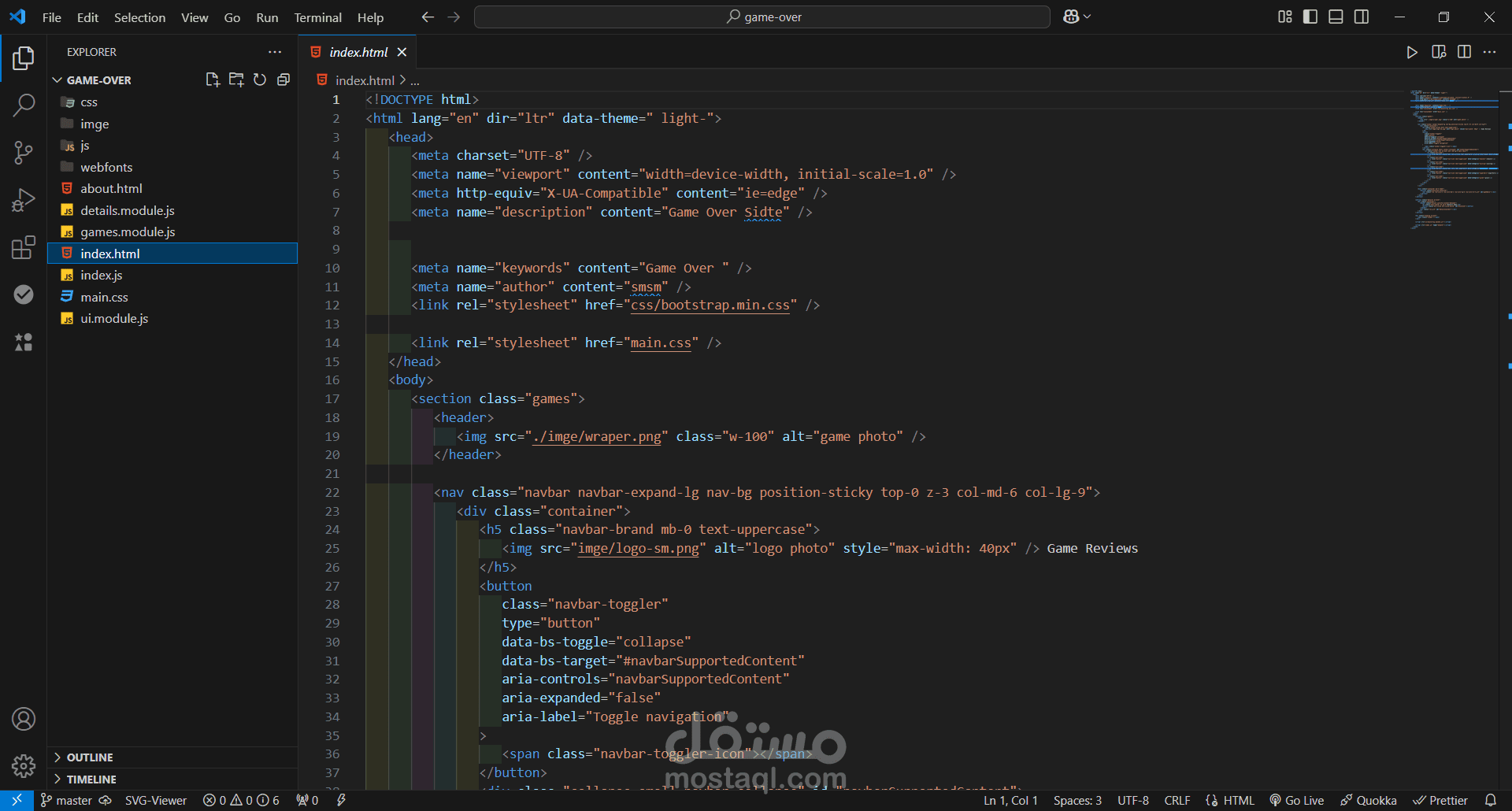Go forward with the navigation arrow
Viewport: 1512px width, 811px height.
[x=454, y=17]
